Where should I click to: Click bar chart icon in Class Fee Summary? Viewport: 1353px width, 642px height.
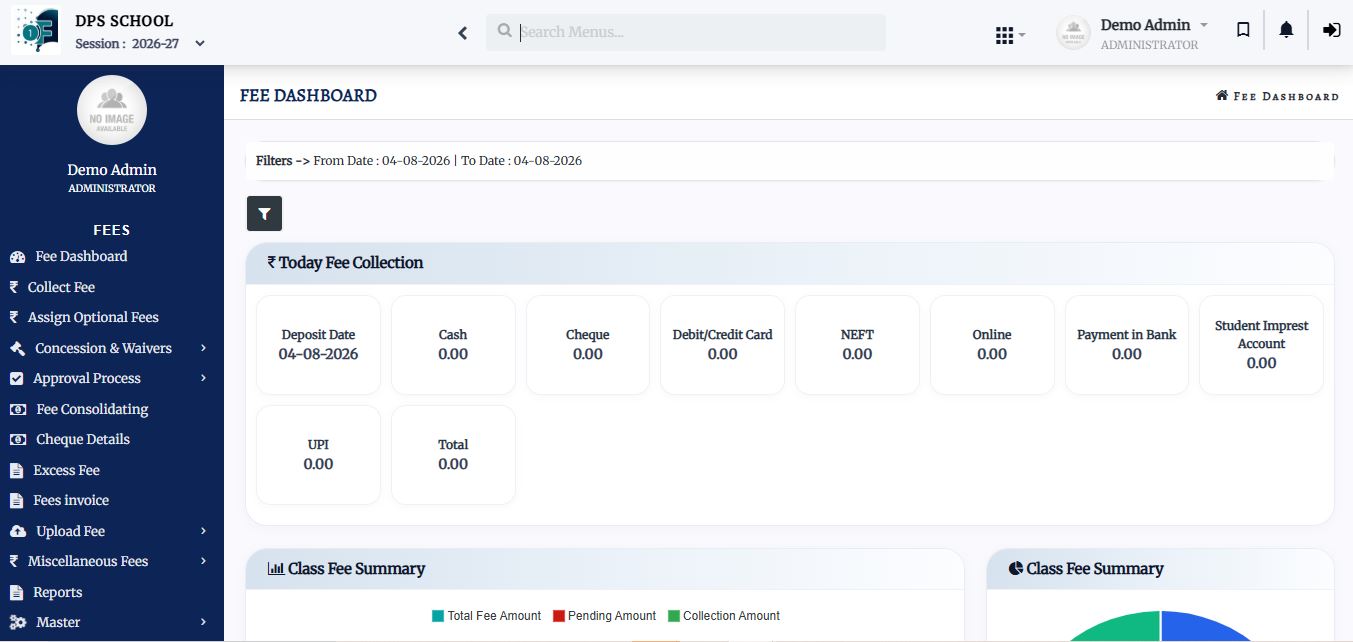pos(276,569)
